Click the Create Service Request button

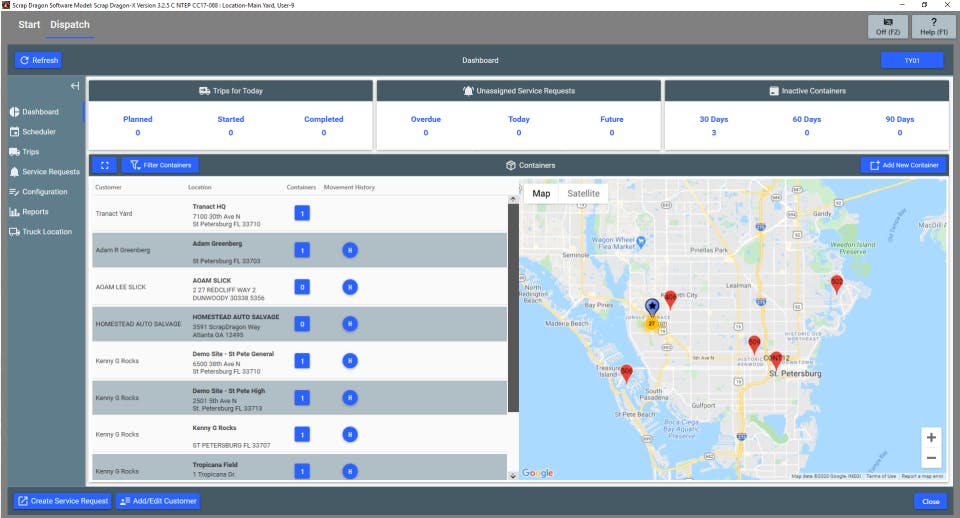point(62,501)
